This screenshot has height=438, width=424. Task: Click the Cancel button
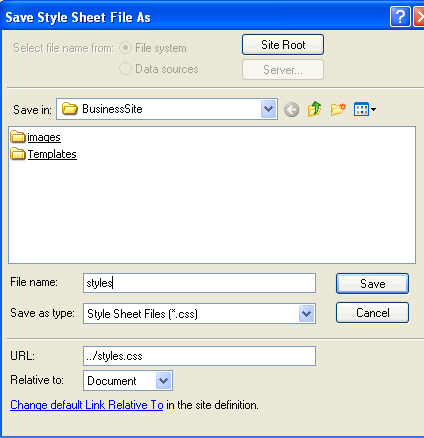click(372, 313)
